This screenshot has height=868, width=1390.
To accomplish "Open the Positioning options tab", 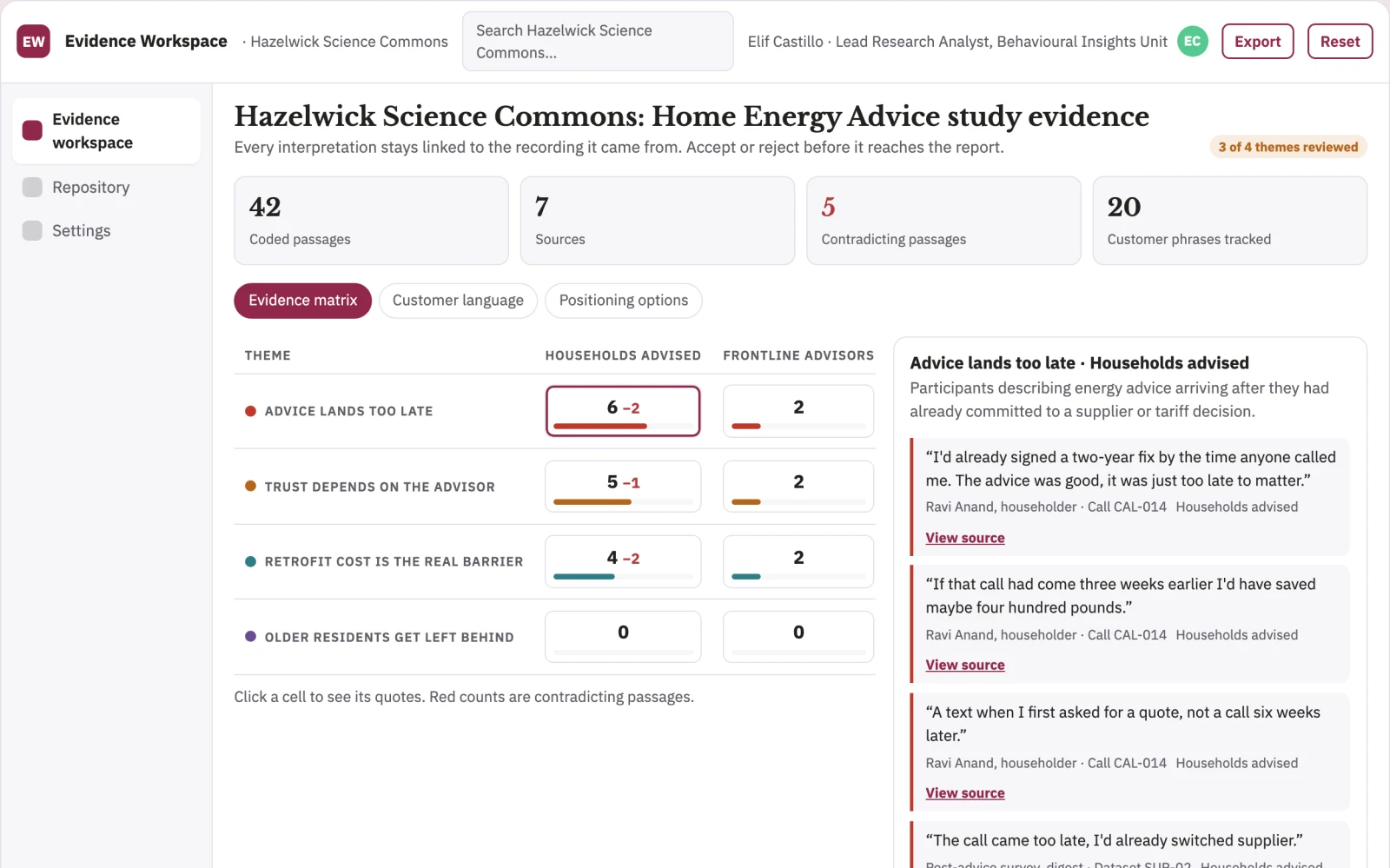I will pyautogui.click(x=623, y=301).
